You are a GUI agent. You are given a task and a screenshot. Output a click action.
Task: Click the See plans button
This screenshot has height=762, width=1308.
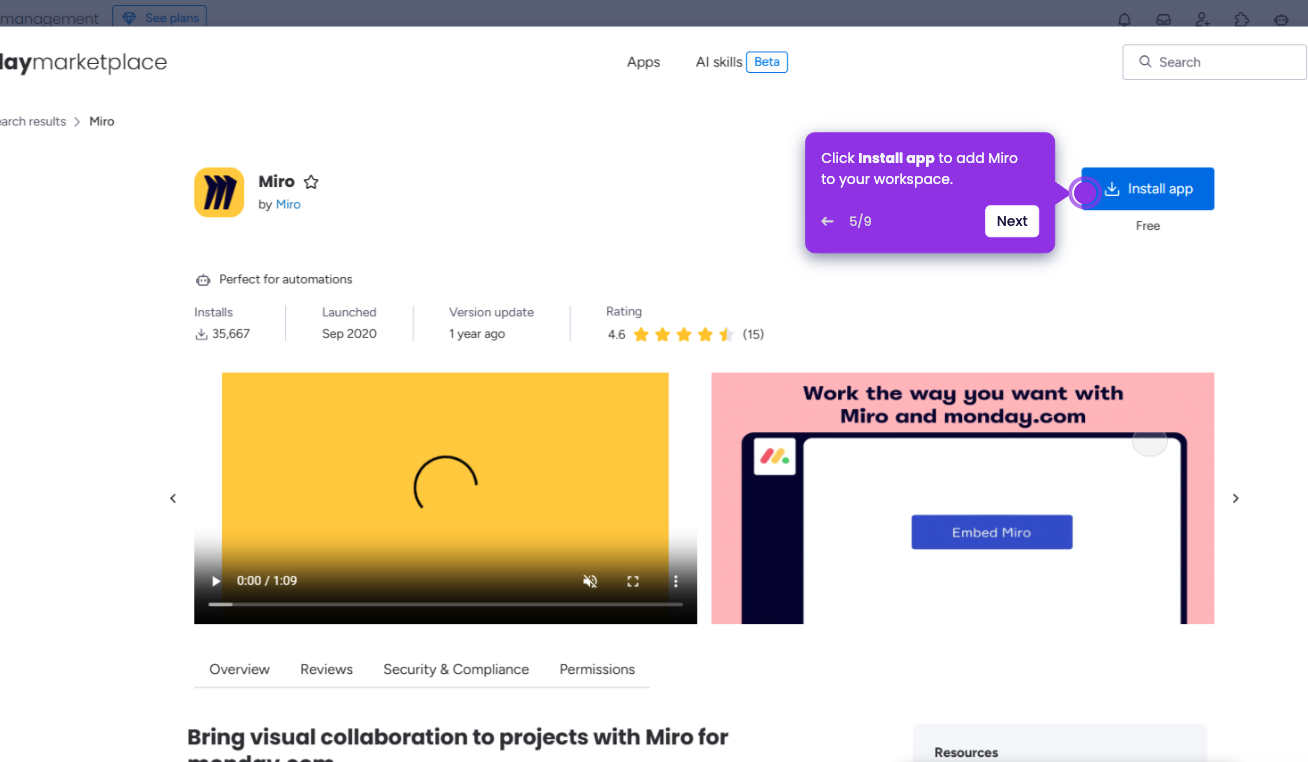159,18
